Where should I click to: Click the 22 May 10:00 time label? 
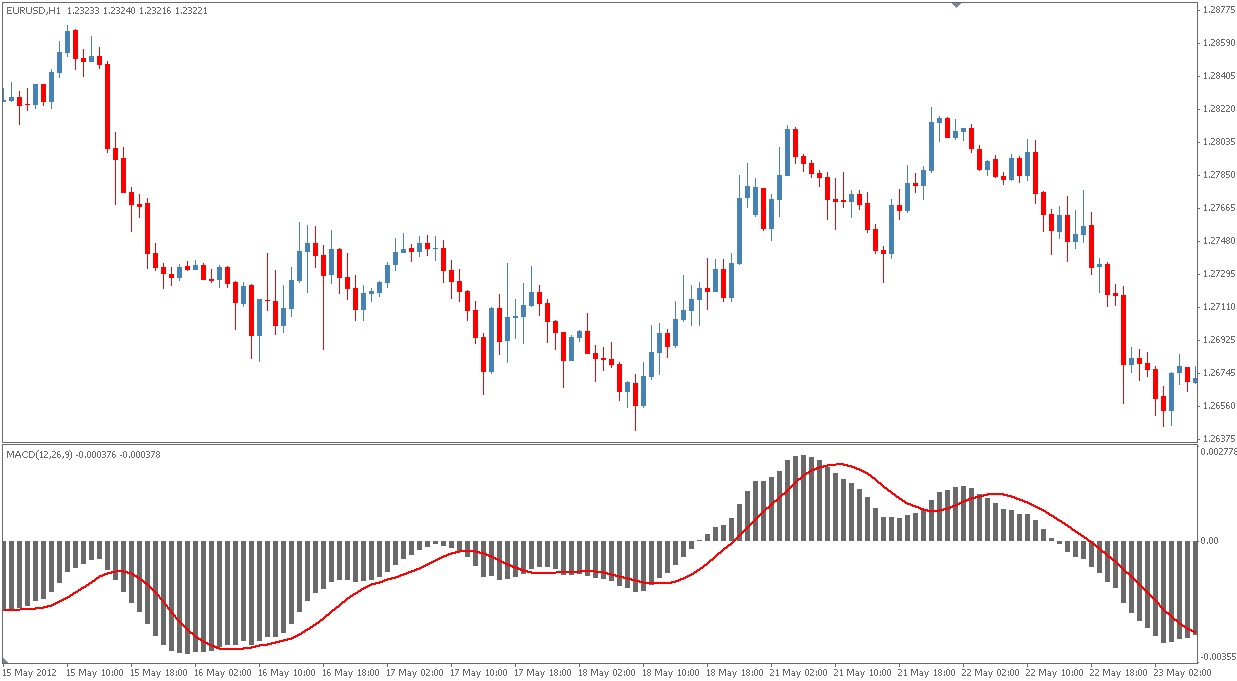click(1056, 673)
